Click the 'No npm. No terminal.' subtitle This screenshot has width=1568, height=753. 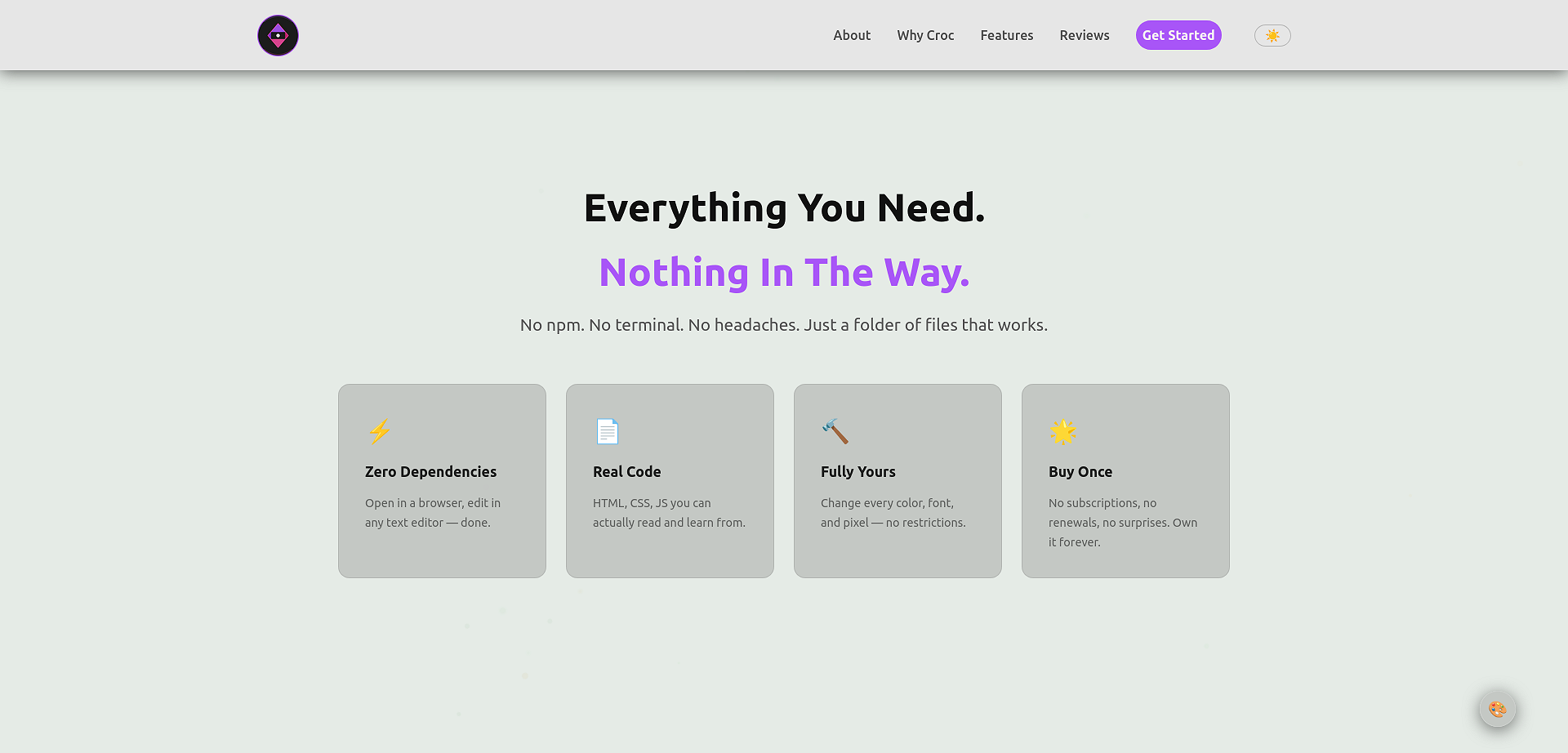(x=784, y=325)
